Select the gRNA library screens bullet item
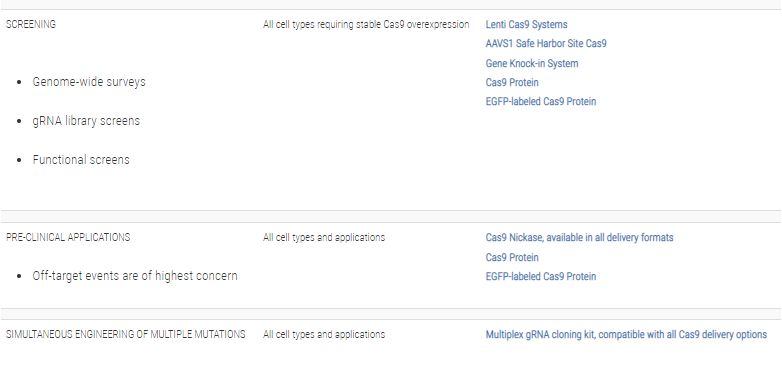 pyautogui.click(x=86, y=121)
